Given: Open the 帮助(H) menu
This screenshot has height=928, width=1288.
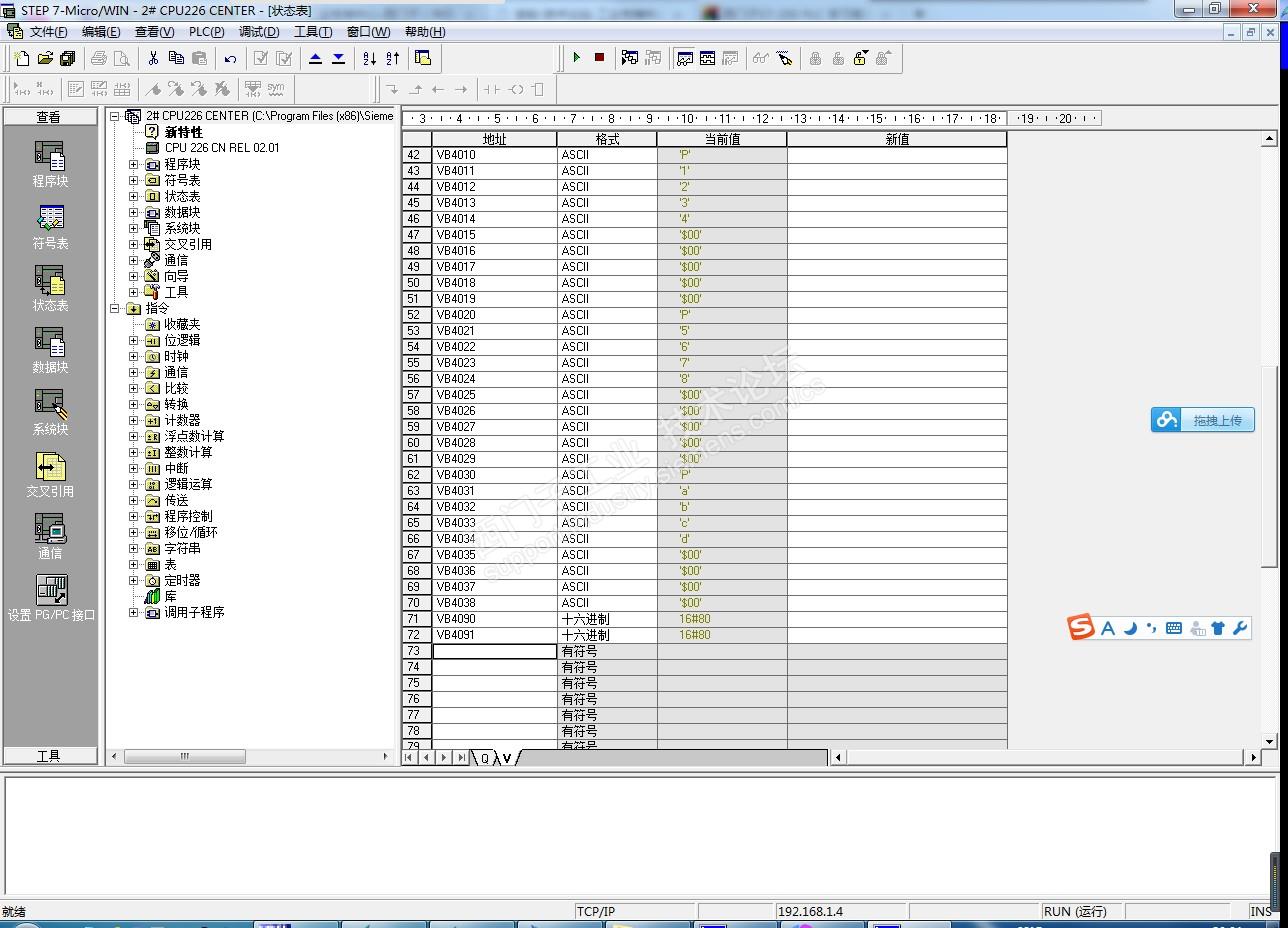Looking at the screenshot, I should [x=425, y=32].
